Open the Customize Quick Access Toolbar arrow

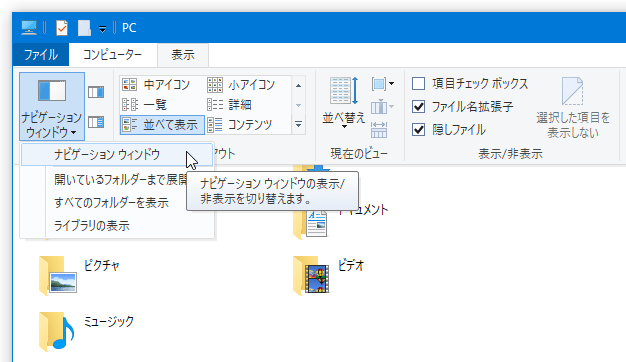(x=102, y=28)
